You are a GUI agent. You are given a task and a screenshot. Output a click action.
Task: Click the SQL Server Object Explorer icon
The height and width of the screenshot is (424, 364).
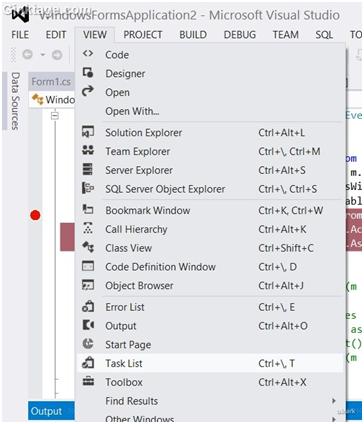pos(88,188)
